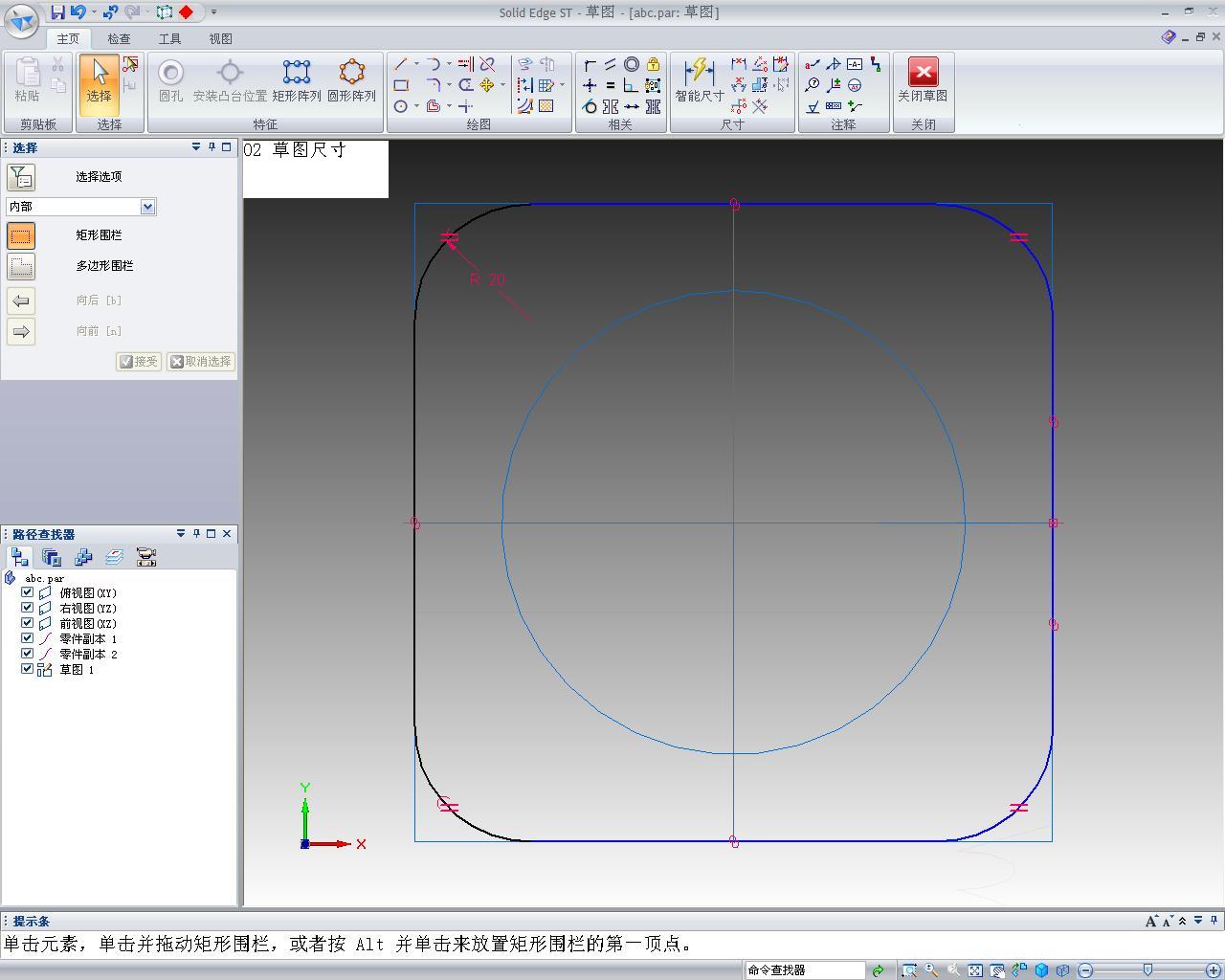Switch to the 检查 ribbon tab
1225x980 pixels.
[119, 39]
